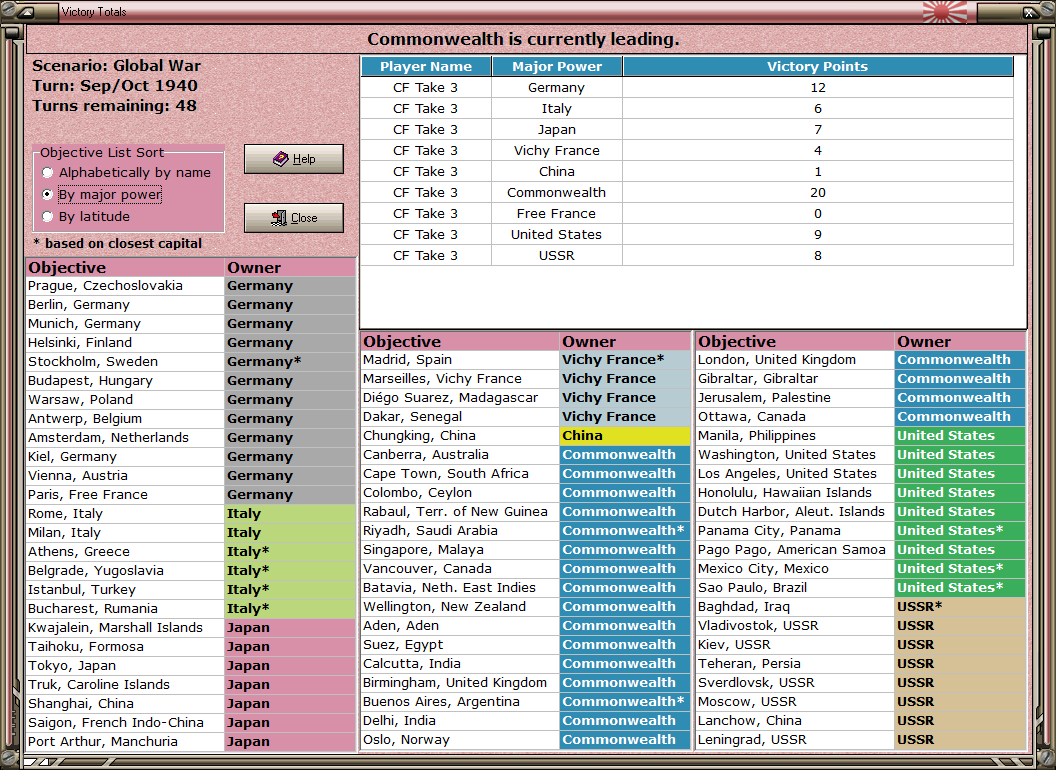Click green Italy owner cell for Rome

click(x=290, y=513)
